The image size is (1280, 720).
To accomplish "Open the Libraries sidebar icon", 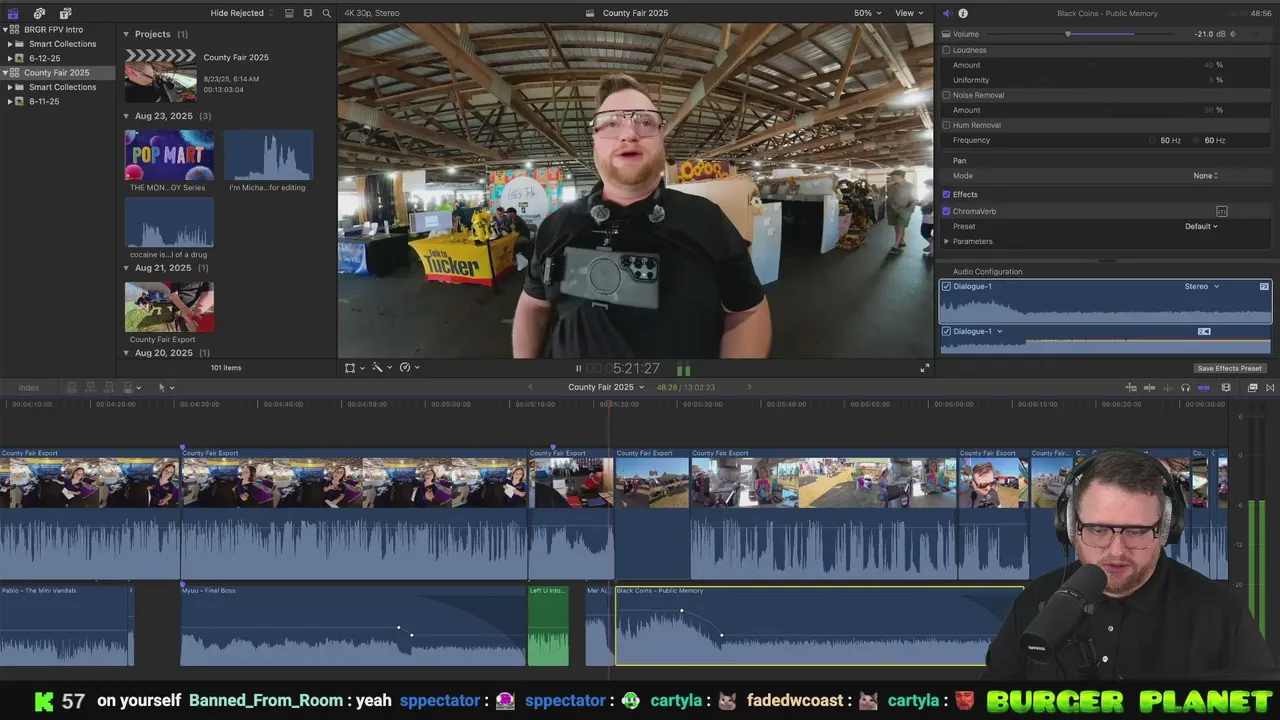I will [x=13, y=13].
